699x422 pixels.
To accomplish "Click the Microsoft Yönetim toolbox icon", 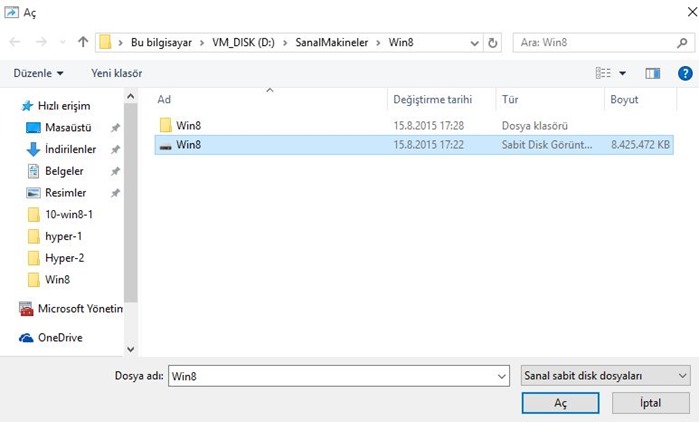I will (26, 309).
